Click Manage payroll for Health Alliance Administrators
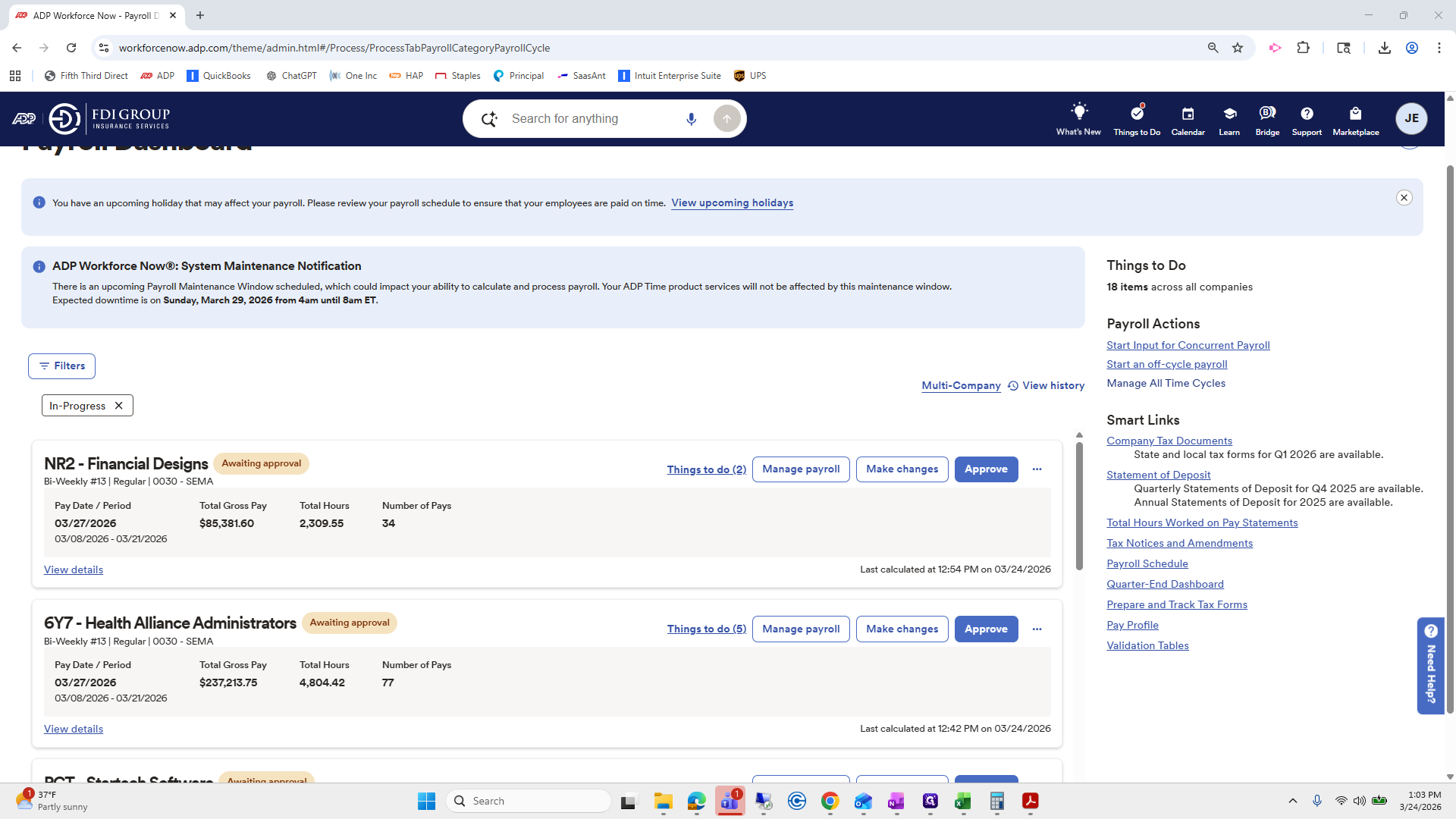 [x=801, y=629]
